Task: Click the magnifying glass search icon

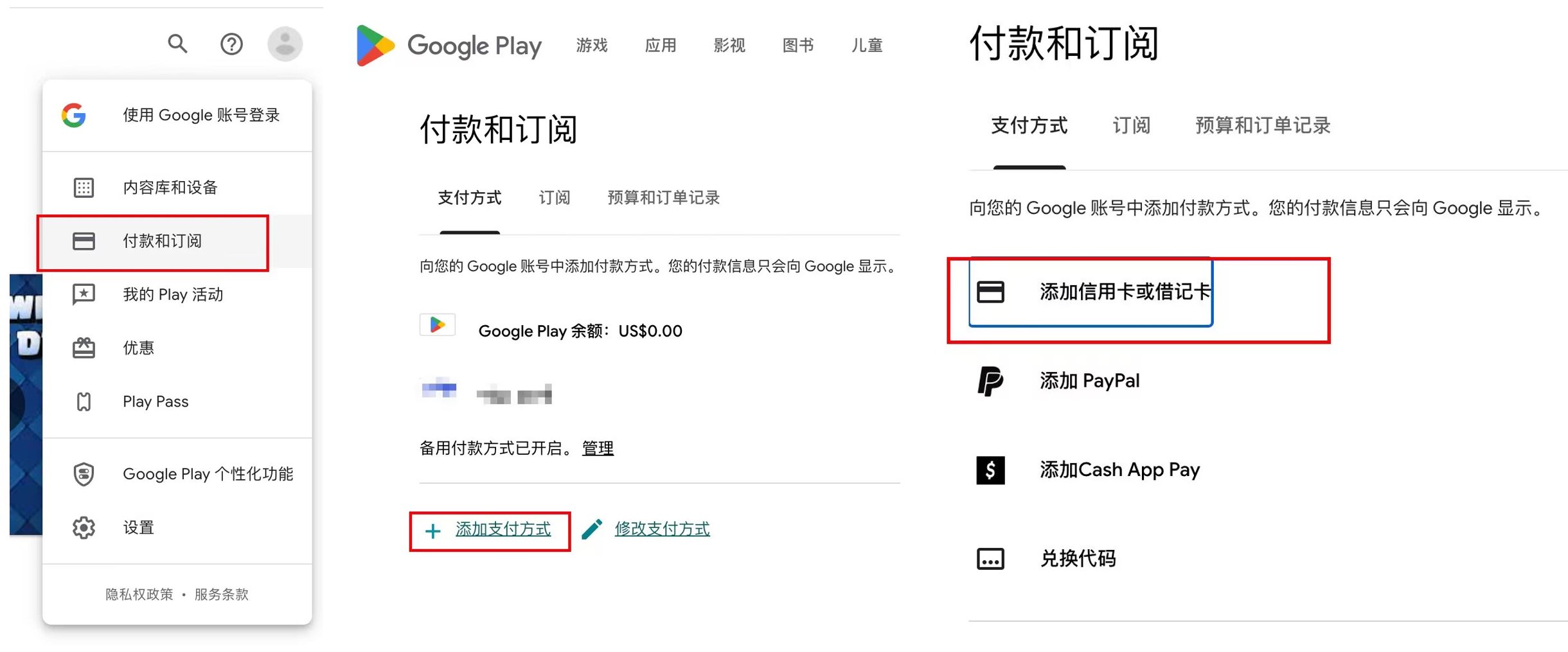Action: 177,44
